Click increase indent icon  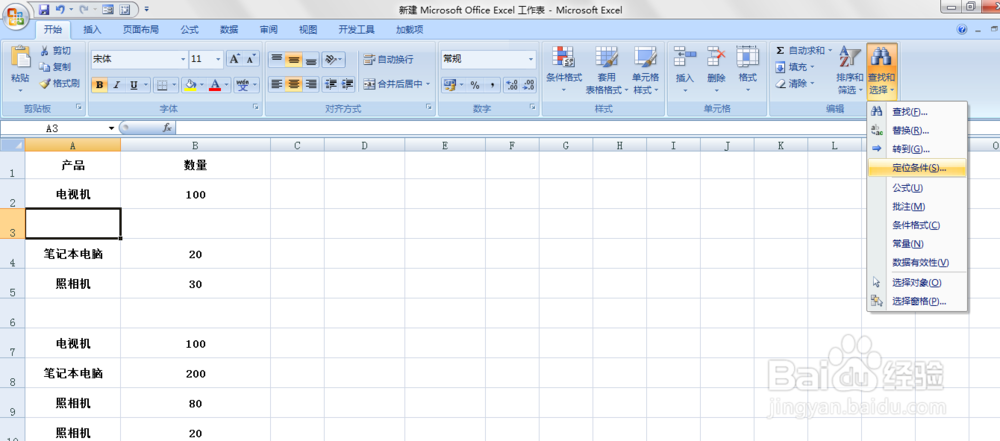348,84
